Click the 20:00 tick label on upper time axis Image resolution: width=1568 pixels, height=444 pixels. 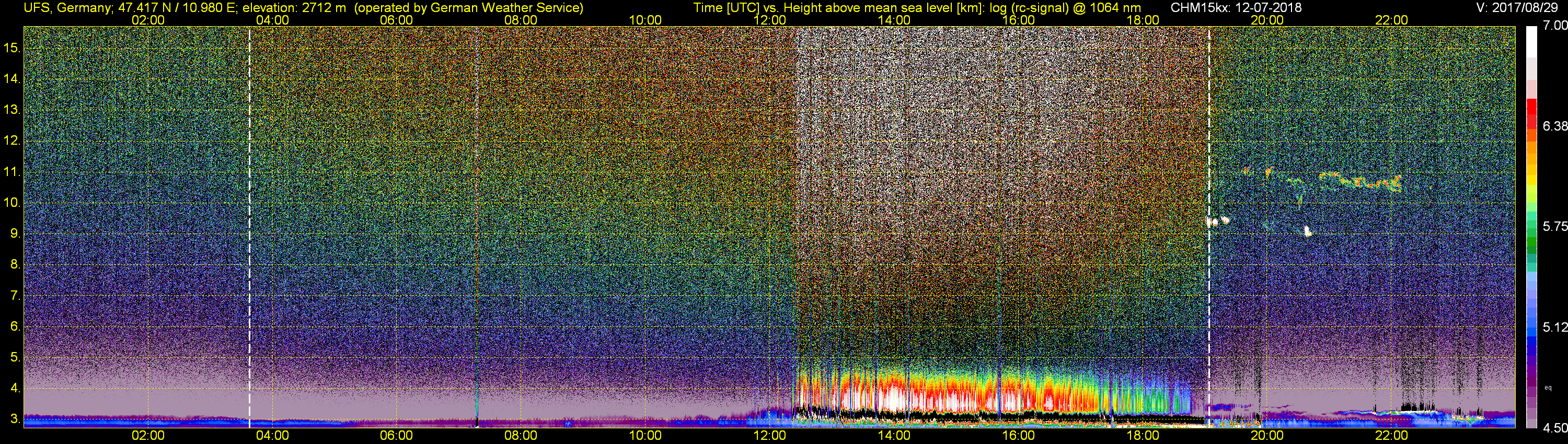coord(1267,20)
